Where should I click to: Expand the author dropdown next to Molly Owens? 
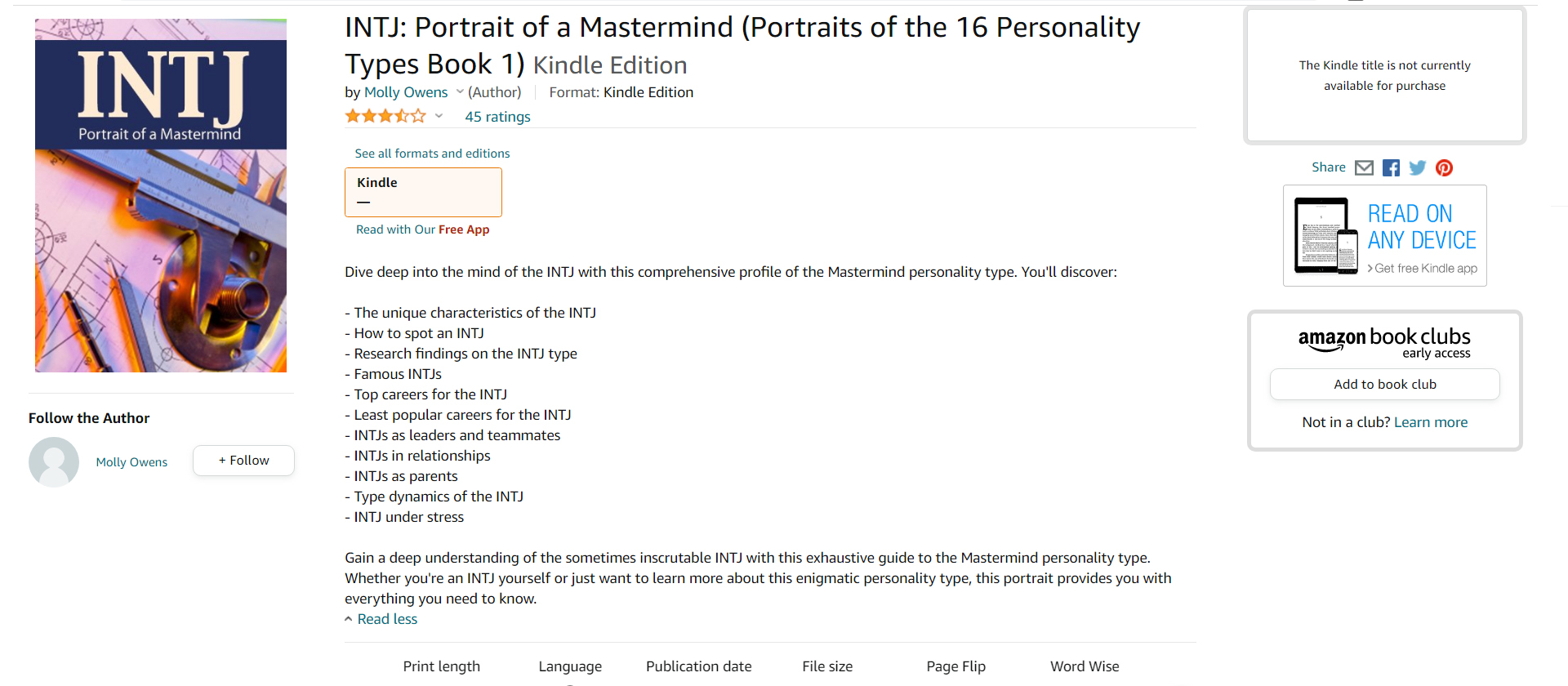pos(460,91)
